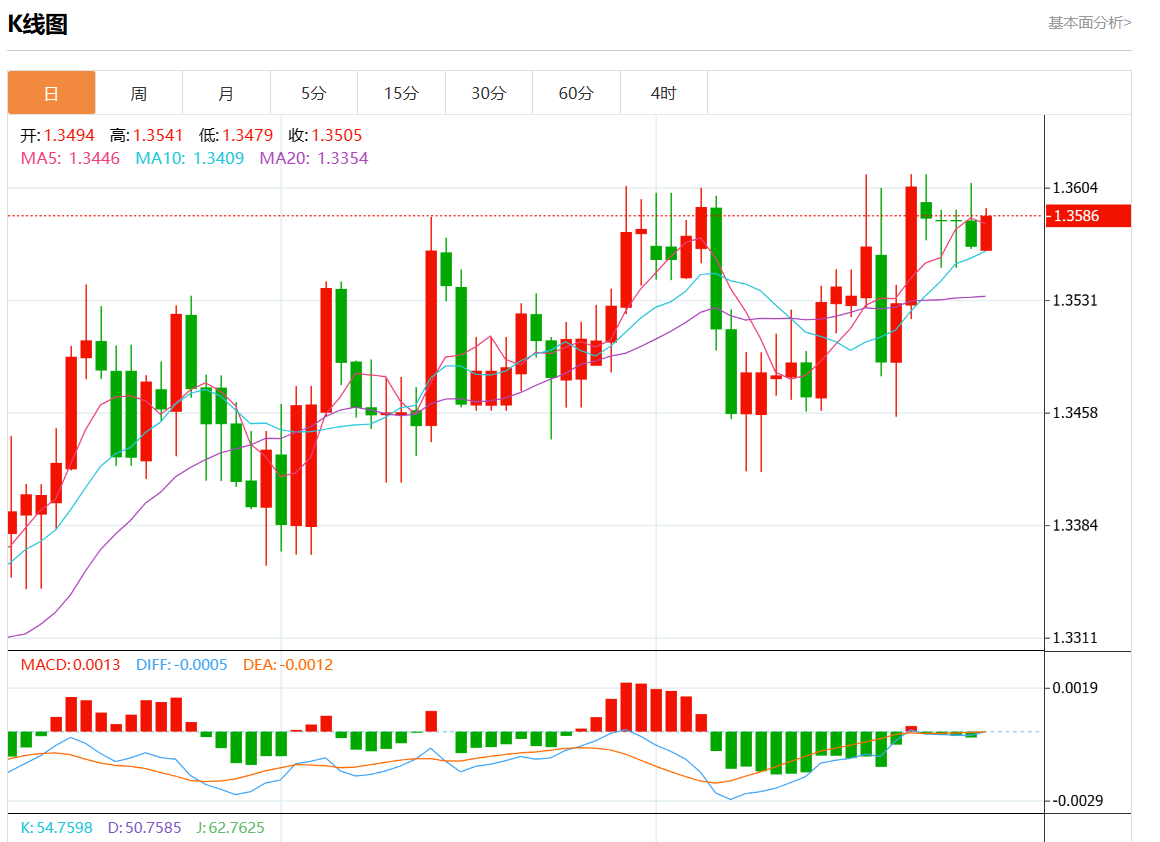This screenshot has height=842, width=1160.
Task: Open the 4时 interval tab
Action: click(x=664, y=93)
